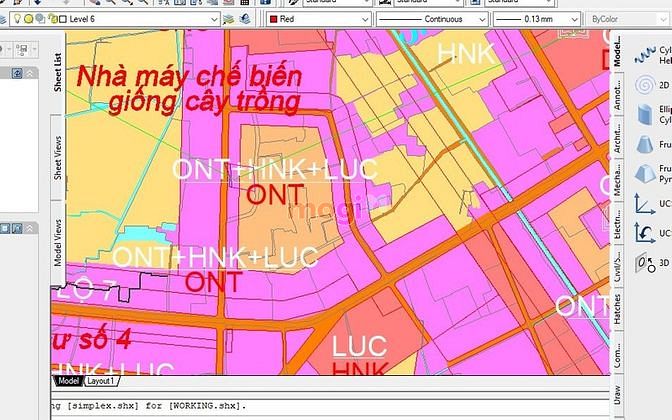This screenshot has height=420, width=672.
Task: Open the Model Views side tab
Action: coord(58,240)
